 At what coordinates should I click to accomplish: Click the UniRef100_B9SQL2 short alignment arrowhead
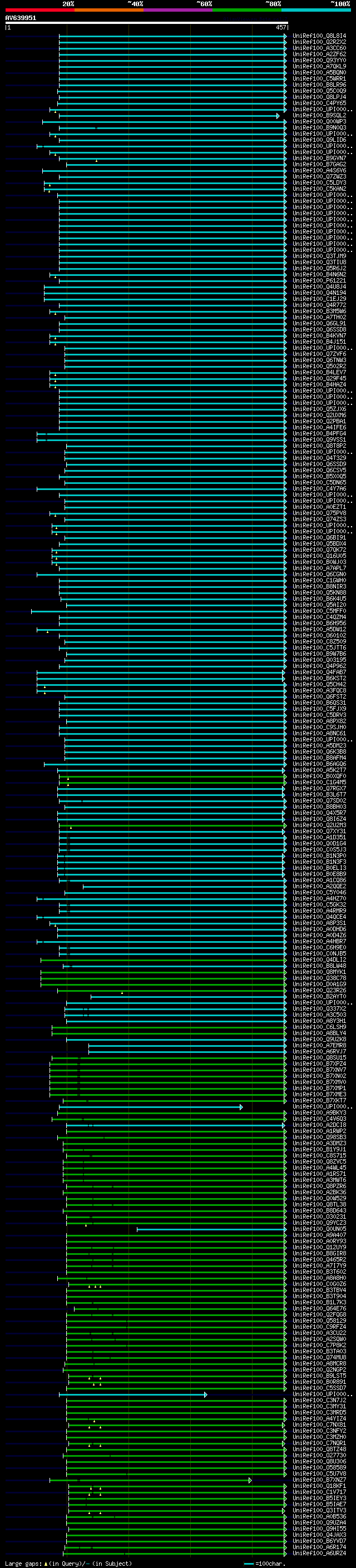click(278, 116)
